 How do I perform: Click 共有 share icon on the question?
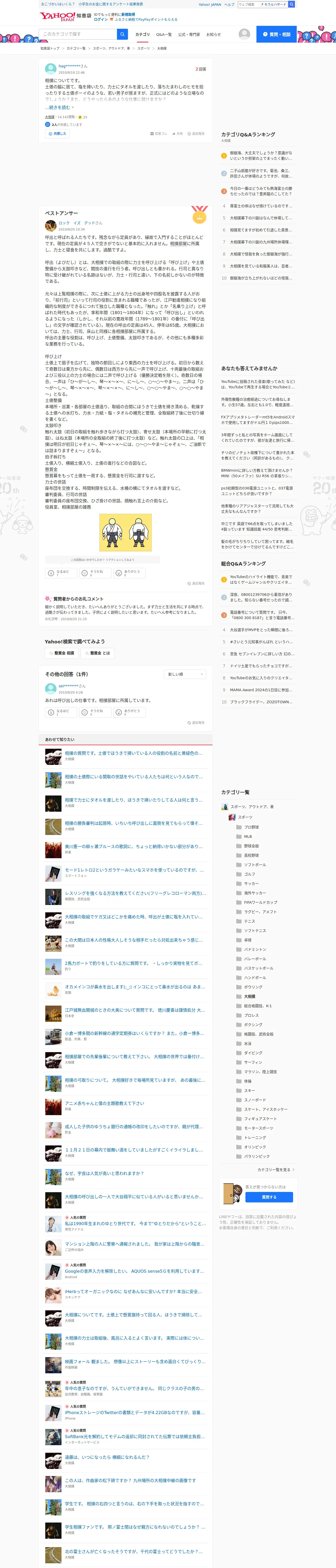pos(177,133)
